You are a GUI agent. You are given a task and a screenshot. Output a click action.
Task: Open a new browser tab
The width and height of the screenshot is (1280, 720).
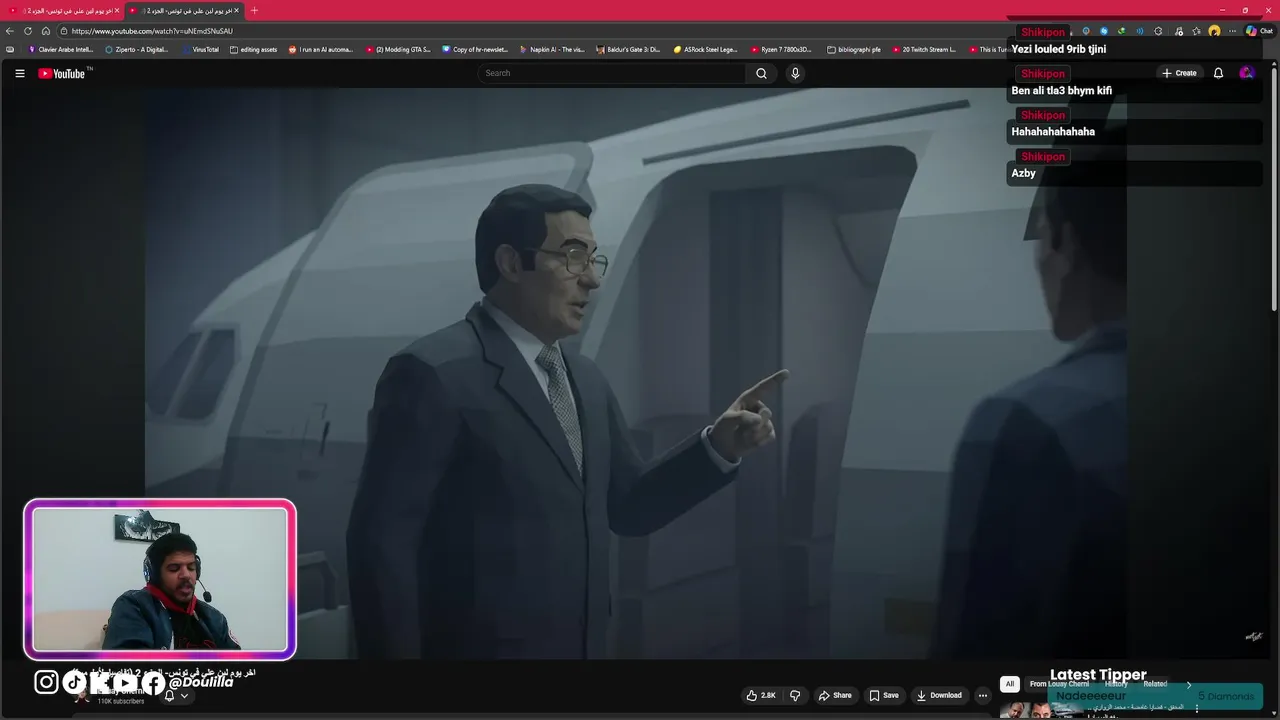254,10
